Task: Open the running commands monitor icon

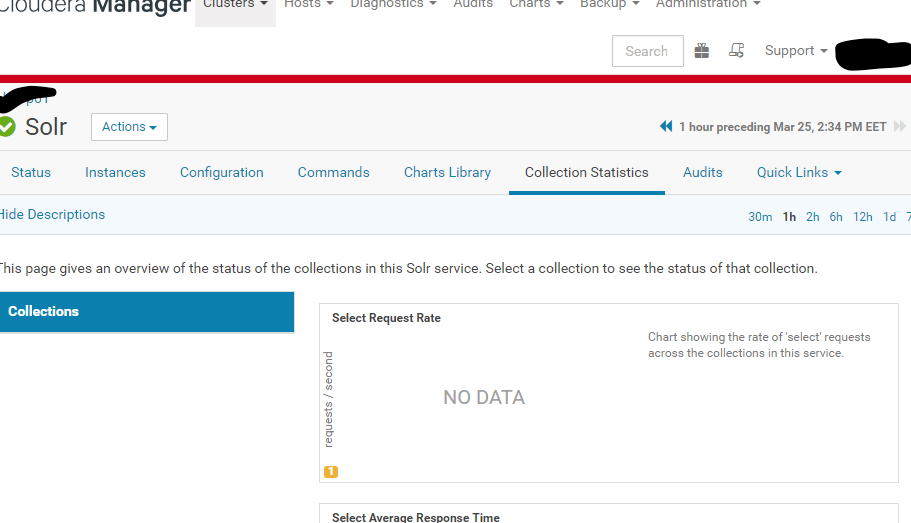Action: click(736, 51)
